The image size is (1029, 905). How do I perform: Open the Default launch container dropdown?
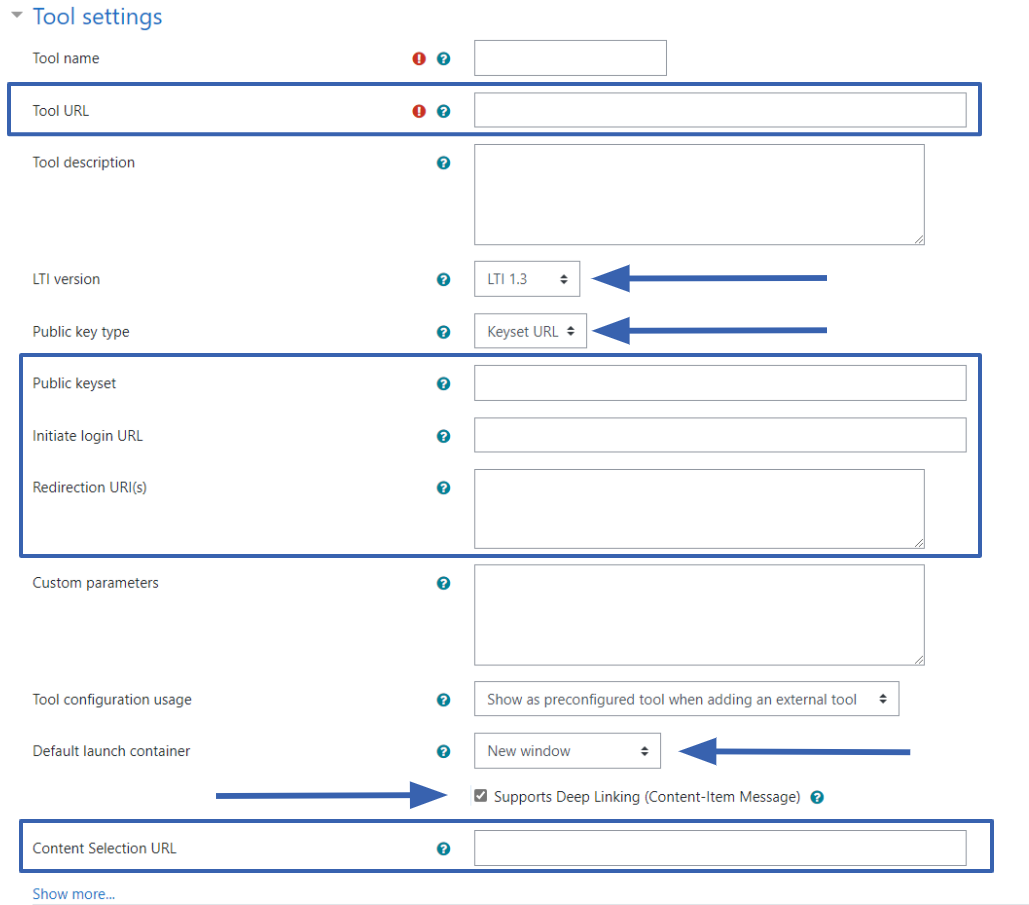[567, 751]
